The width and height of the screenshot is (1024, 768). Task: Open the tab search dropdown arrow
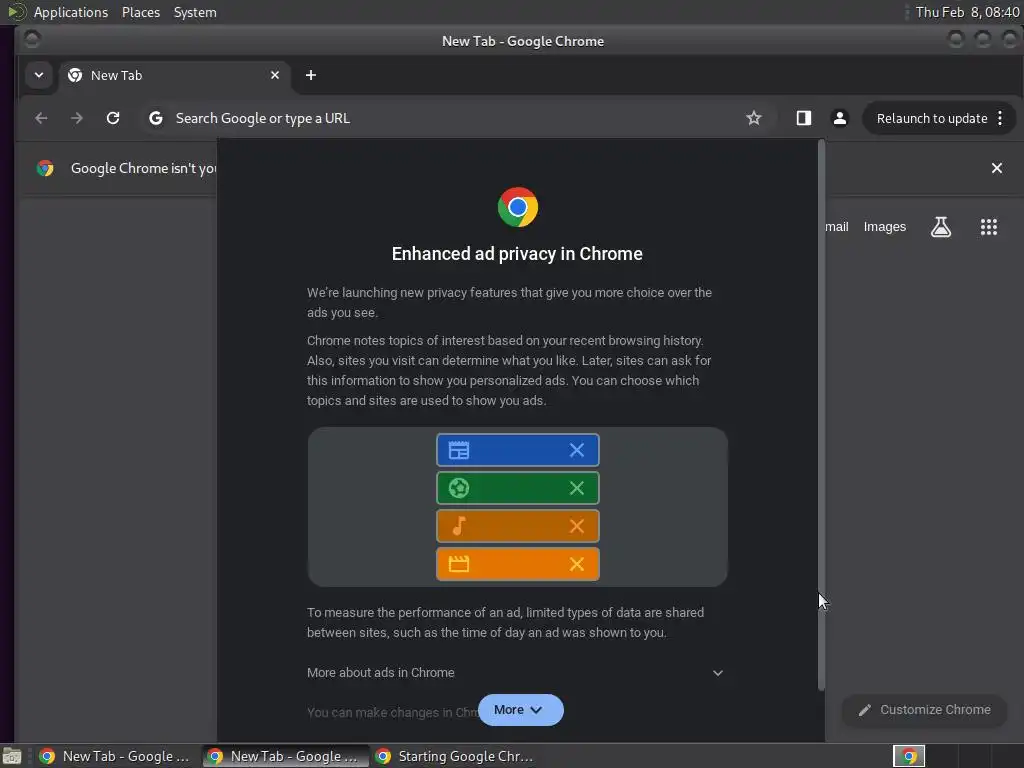39,75
